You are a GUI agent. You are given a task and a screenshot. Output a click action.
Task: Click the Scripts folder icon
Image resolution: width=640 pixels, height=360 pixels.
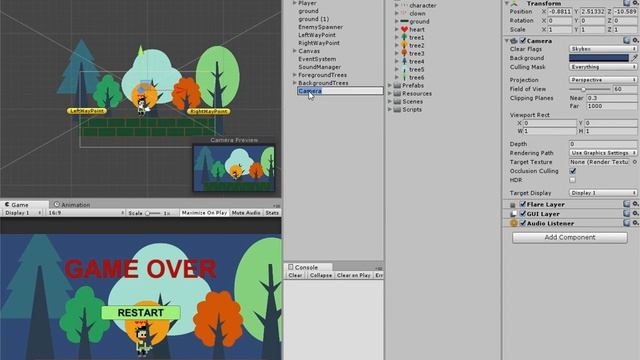coord(397,109)
